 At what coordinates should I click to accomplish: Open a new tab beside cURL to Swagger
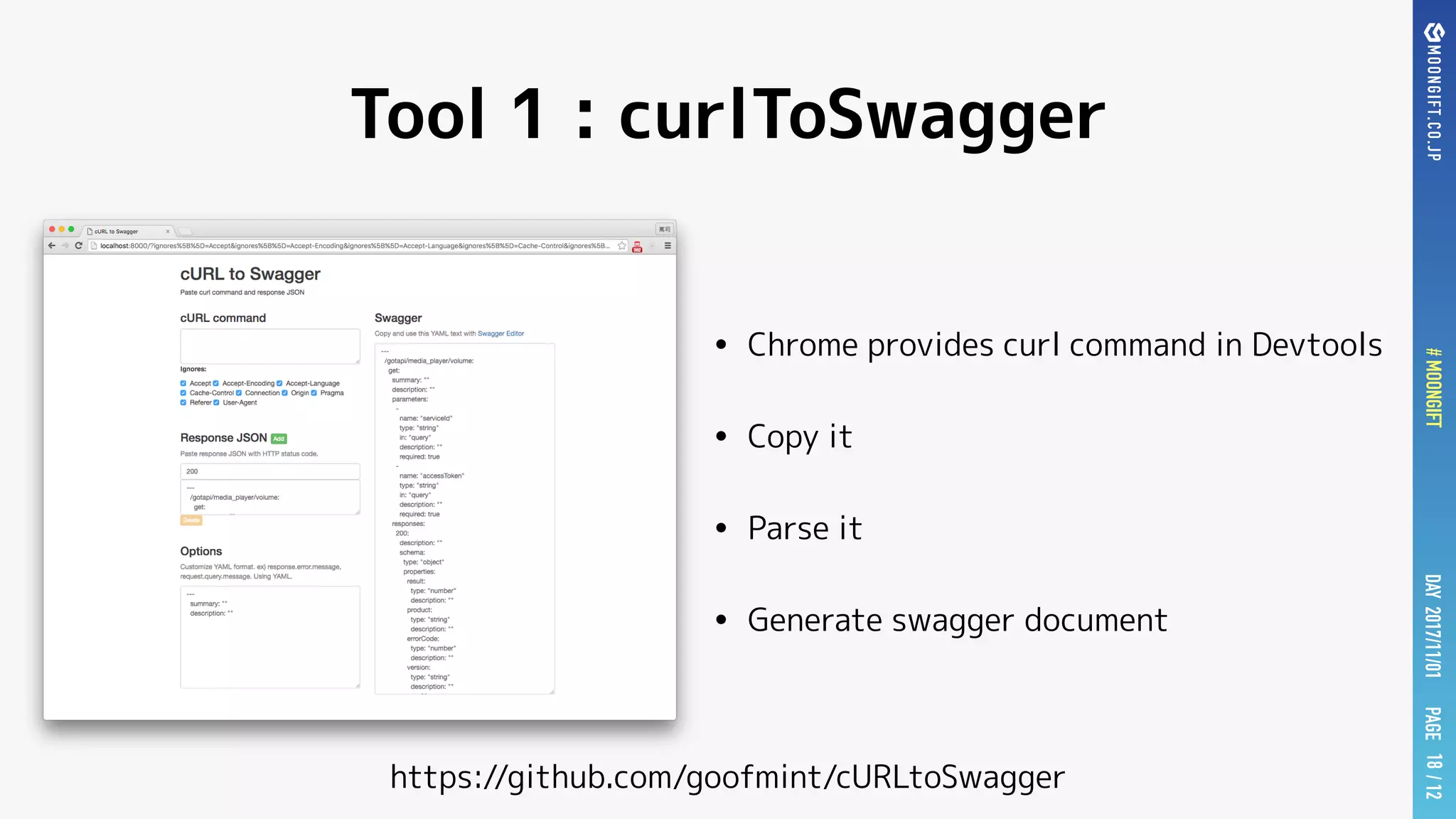click(186, 232)
